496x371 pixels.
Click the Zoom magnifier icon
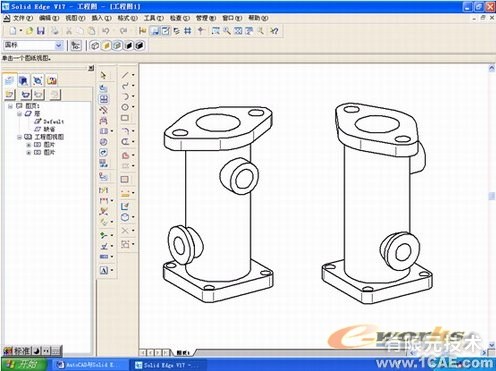pyautogui.click(x=227, y=31)
